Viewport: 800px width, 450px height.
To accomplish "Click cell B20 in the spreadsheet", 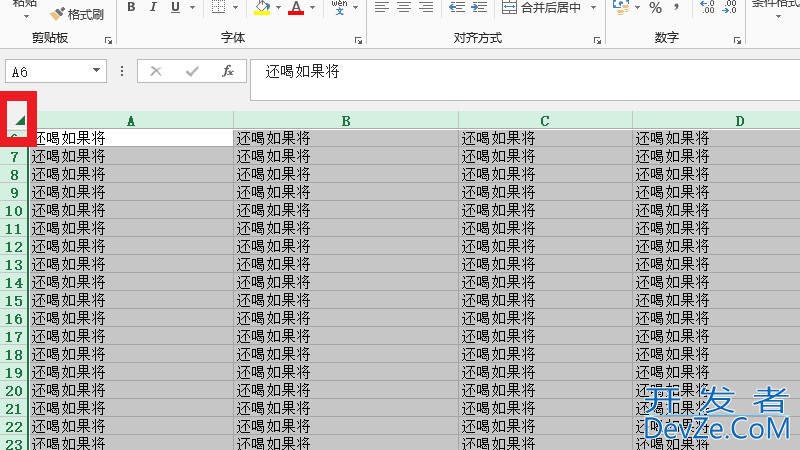I will point(346,390).
